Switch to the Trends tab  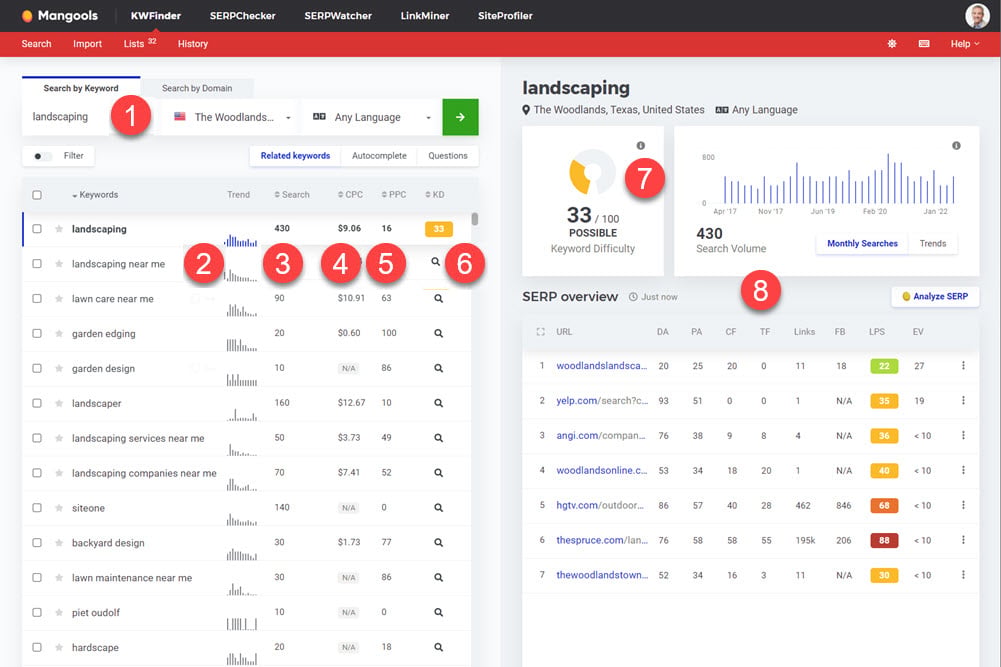[x=933, y=243]
